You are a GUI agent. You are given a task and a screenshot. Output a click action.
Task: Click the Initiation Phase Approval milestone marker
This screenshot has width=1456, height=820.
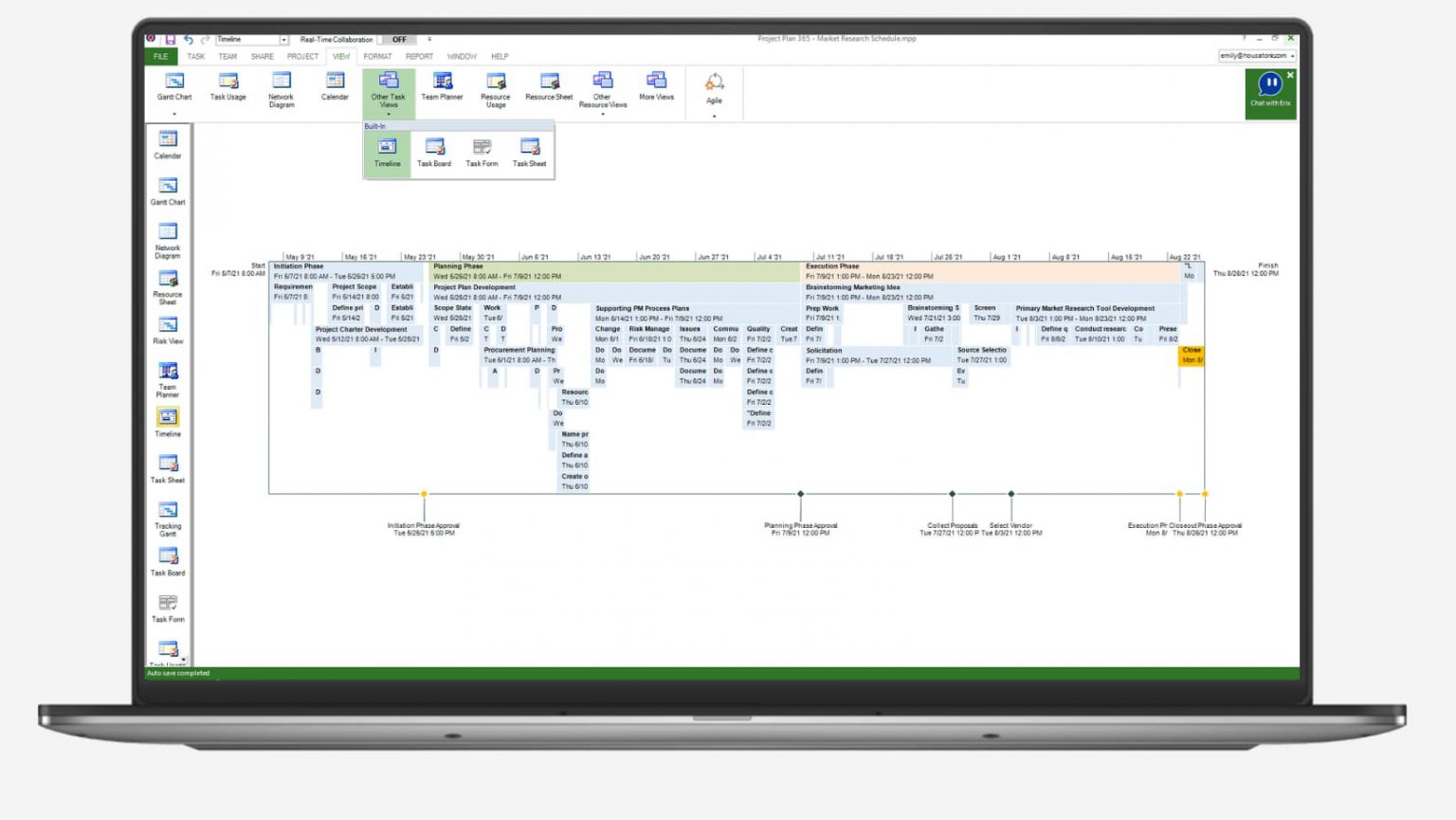[x=424, y=493]
